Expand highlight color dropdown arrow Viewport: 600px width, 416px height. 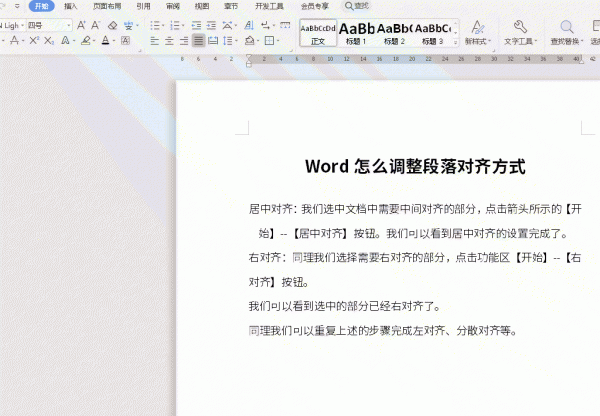click(94, 41)
